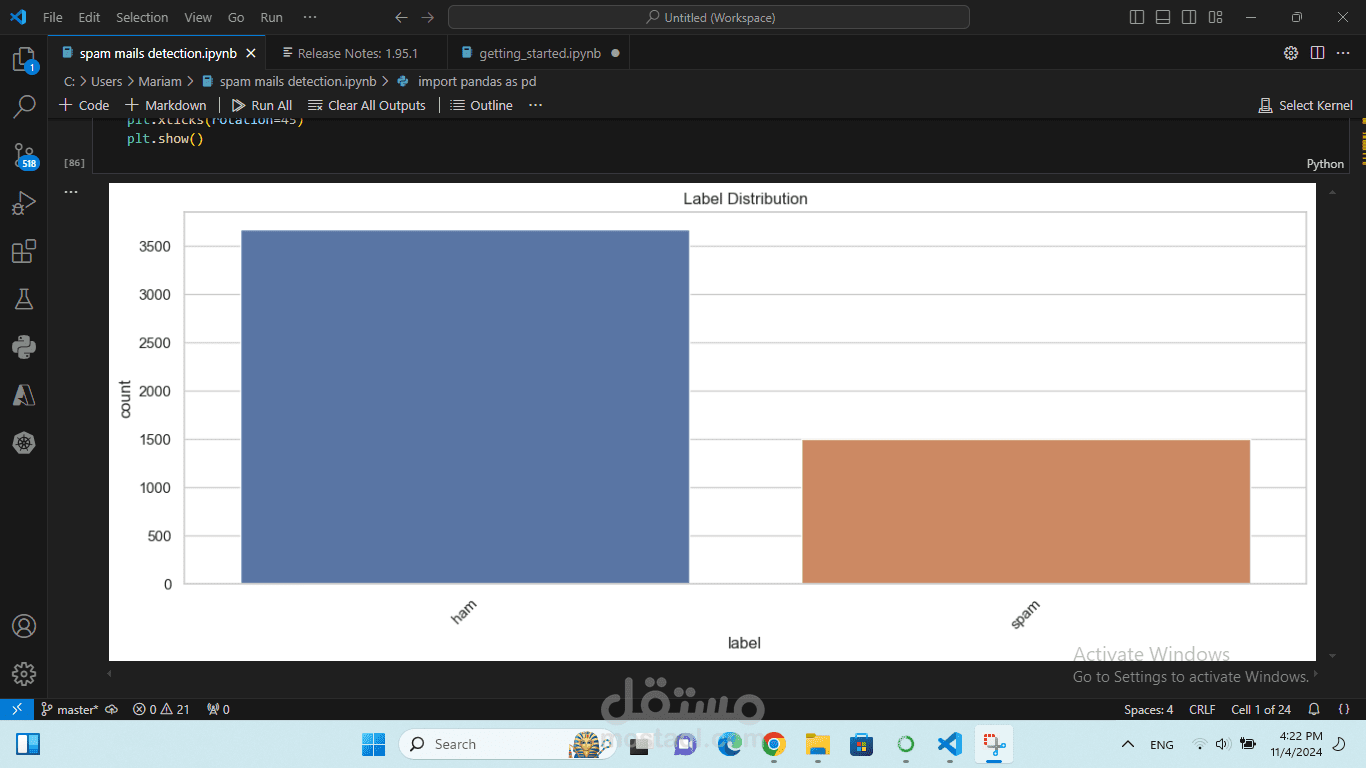The height and width of the screenshot is (768, 1366).
Task: Open the Run and Debug view
Action: [x=24, y=203]
